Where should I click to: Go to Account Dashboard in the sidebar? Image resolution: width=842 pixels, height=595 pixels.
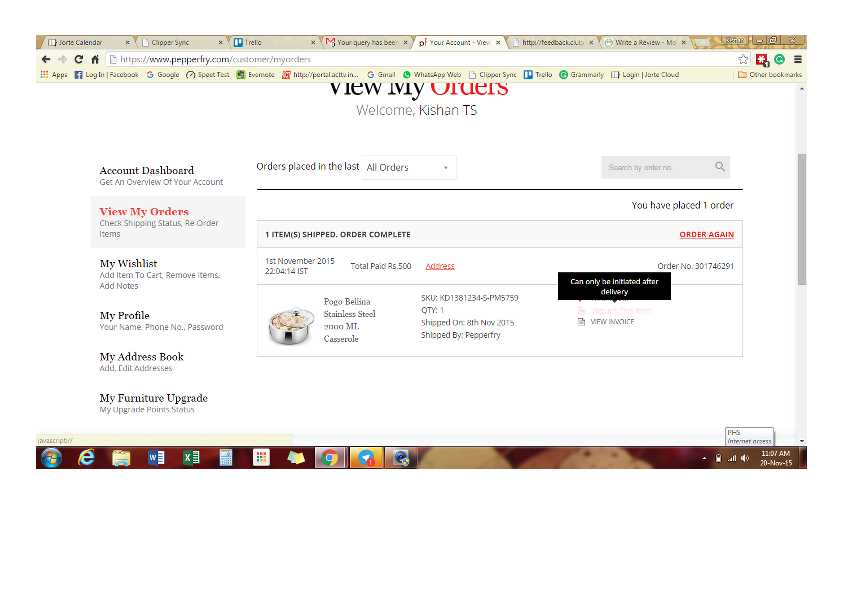161,176
